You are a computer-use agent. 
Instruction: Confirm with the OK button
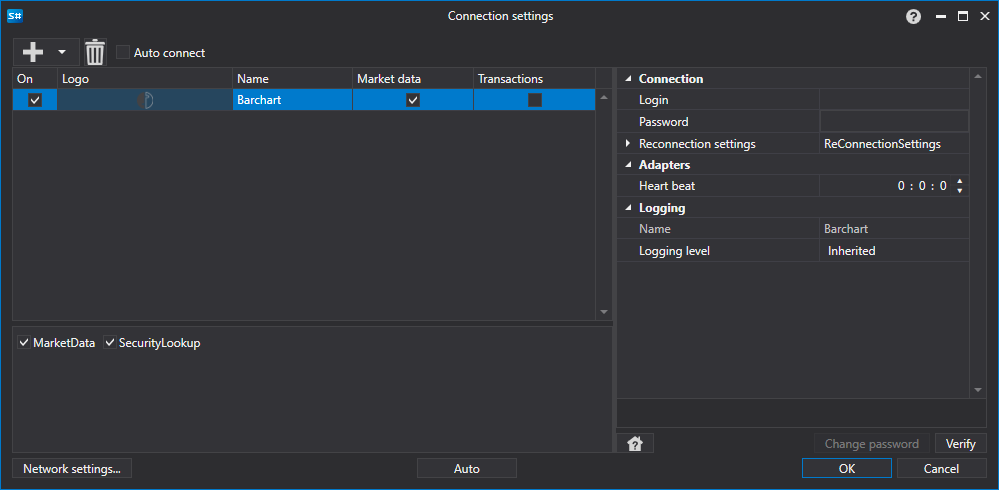click(847, 468)
